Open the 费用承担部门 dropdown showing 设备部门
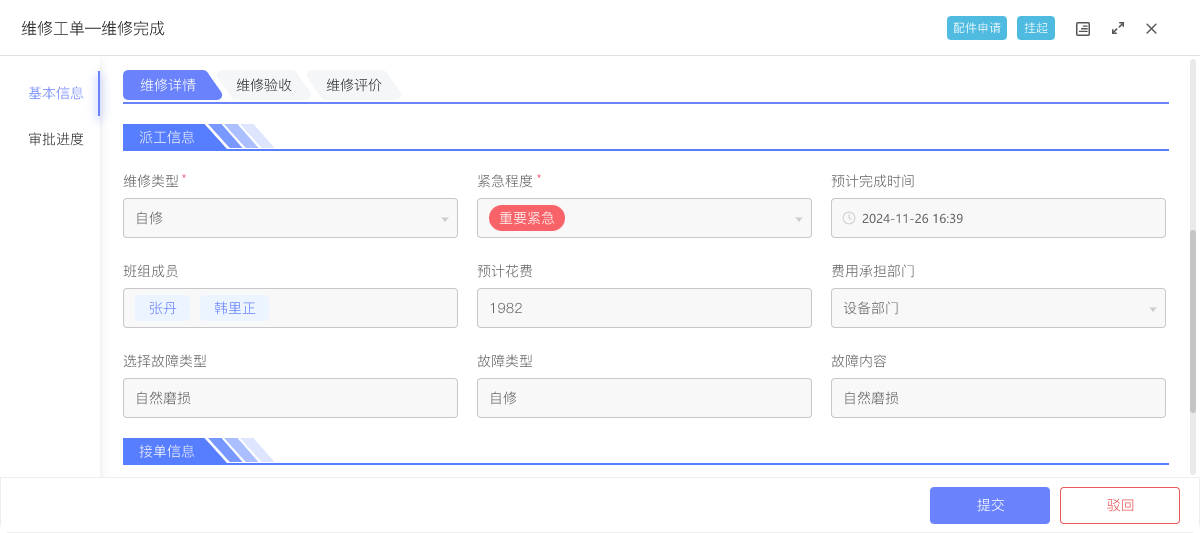1200x533 pixels. coord(998,308)
